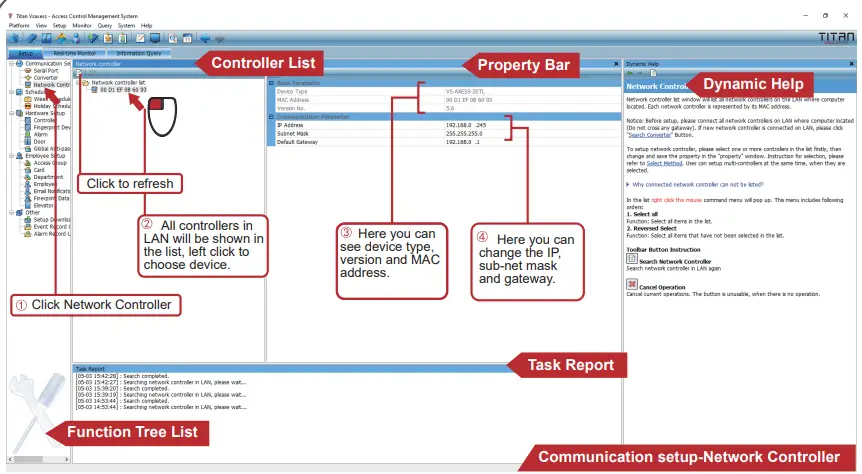
Task: Collapse the Communication Parameter property section
Action: (x=271, y=117)
